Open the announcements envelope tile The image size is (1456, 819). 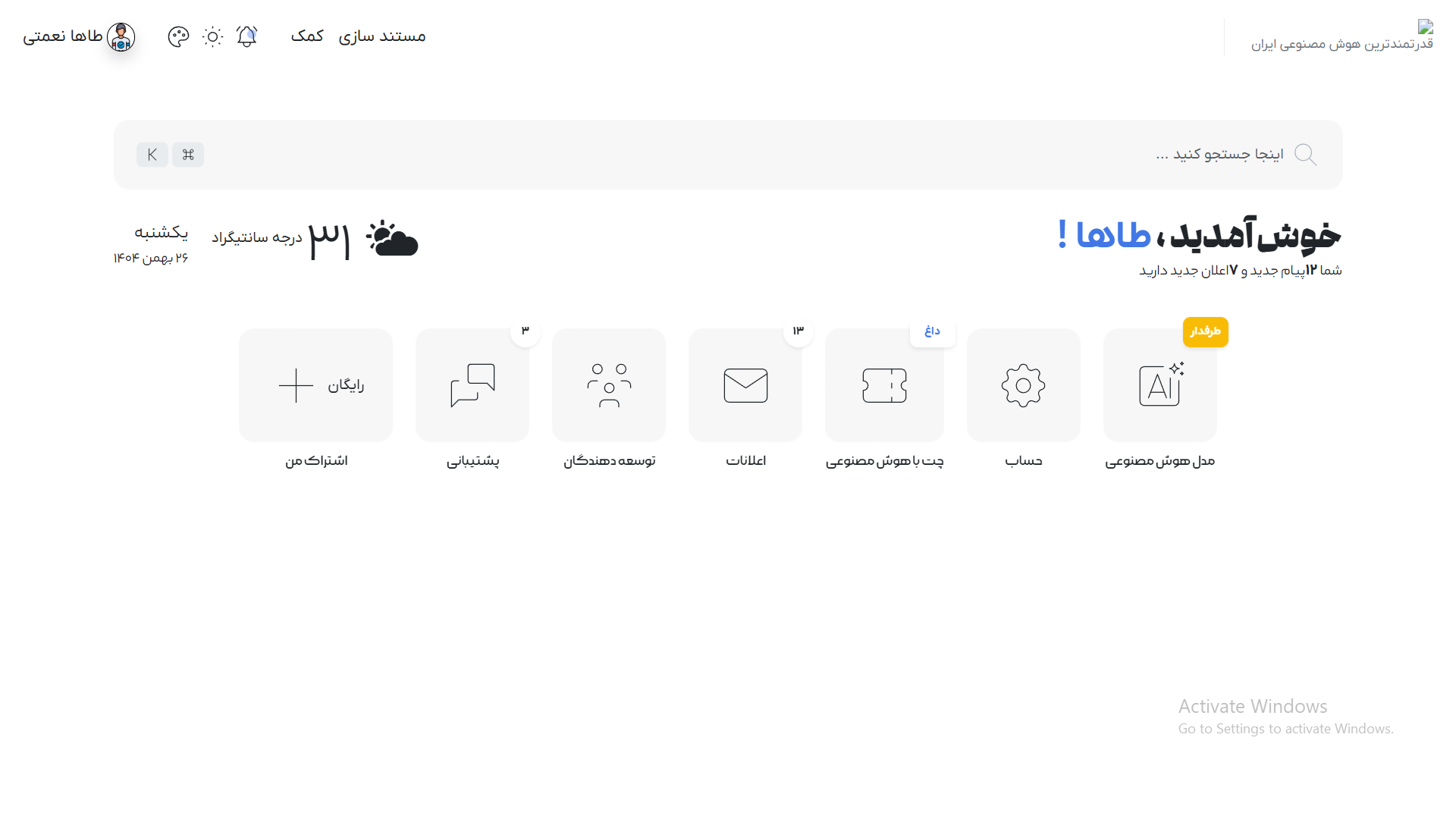[x=745, y=385]
